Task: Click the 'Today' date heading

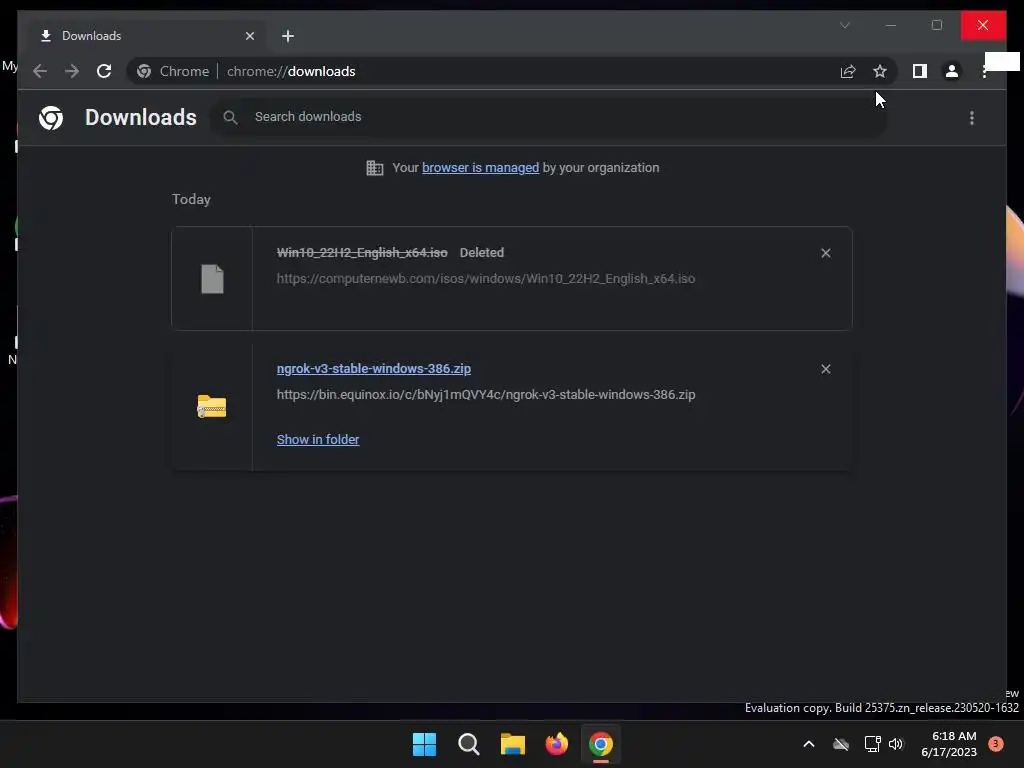Action: (x=191, y=199)
